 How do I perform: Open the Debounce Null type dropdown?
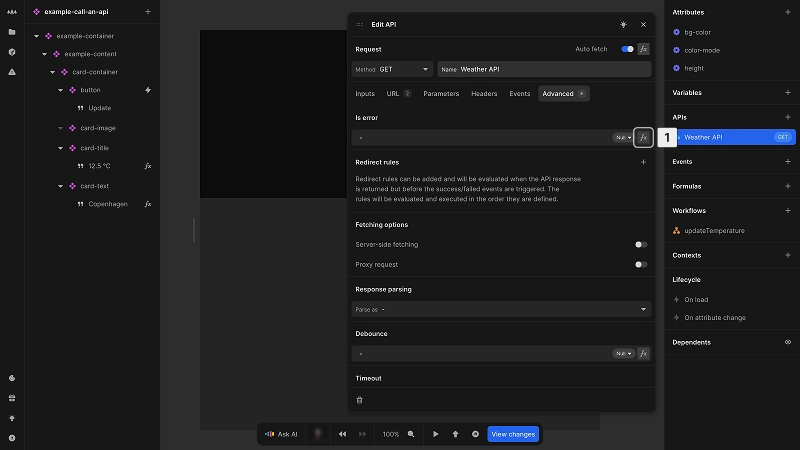click(x=622, y=353)
